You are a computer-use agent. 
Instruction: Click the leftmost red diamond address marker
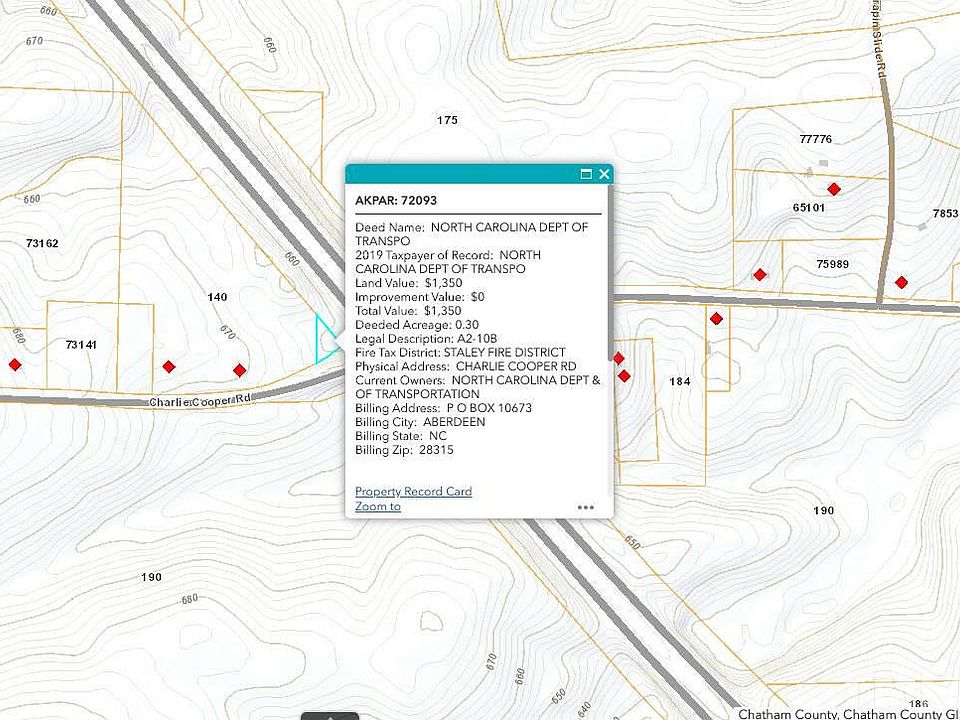(15, 365)
